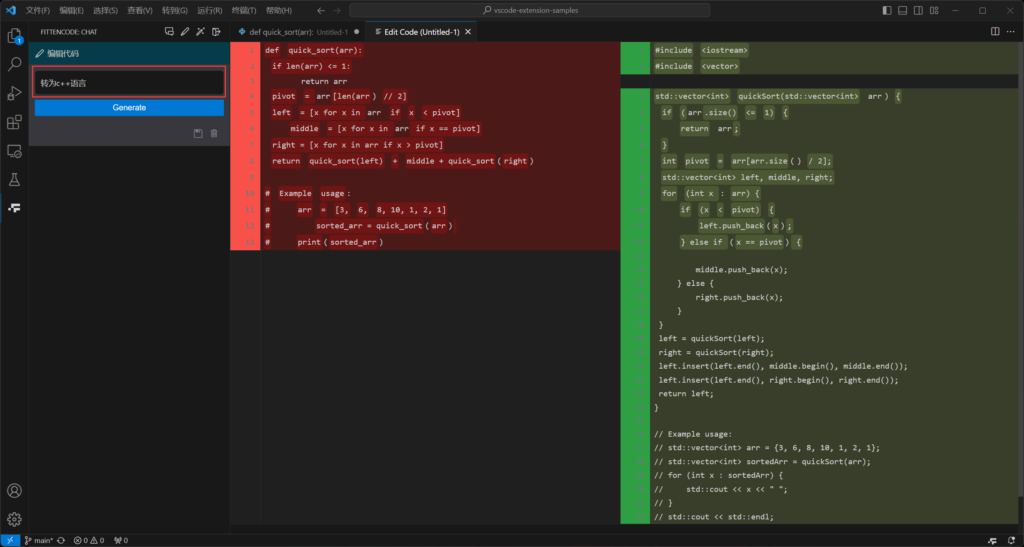
Task: Click the Fitten Code icon in activity bar
Action: (14, 208)
